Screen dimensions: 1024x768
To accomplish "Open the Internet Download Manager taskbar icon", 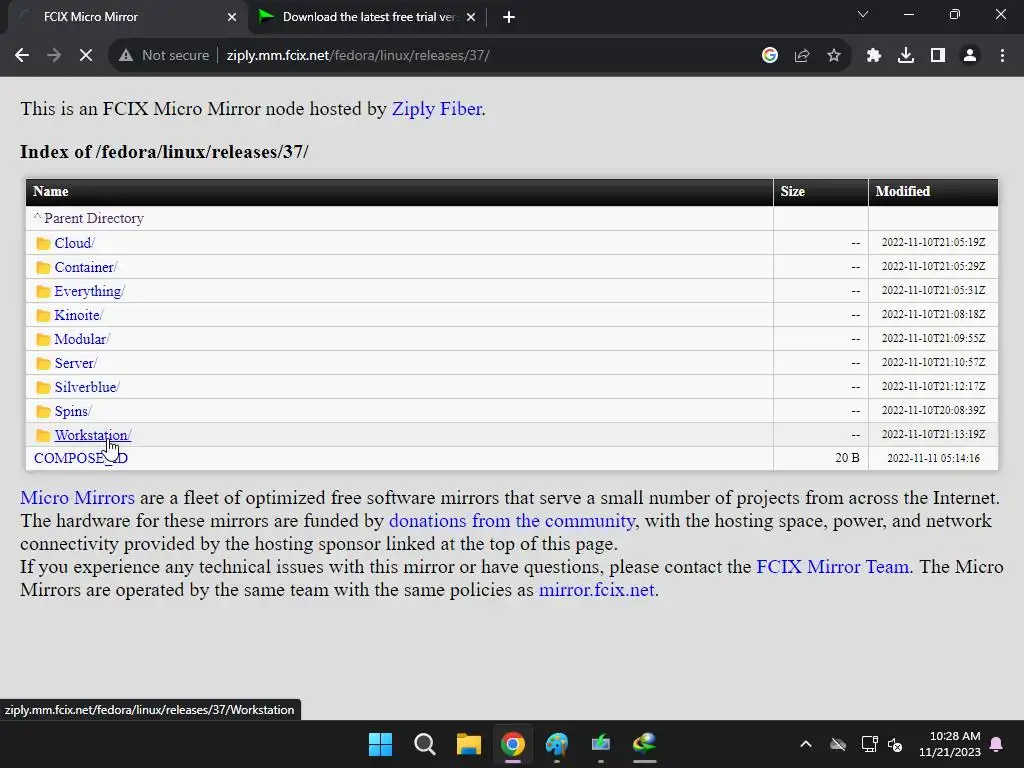I will point(645,744).
